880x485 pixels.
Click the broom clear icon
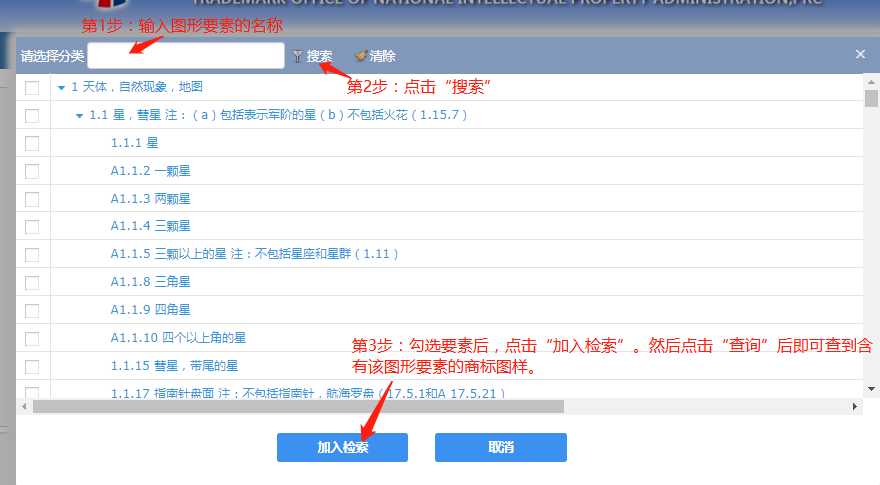[361, 56]
